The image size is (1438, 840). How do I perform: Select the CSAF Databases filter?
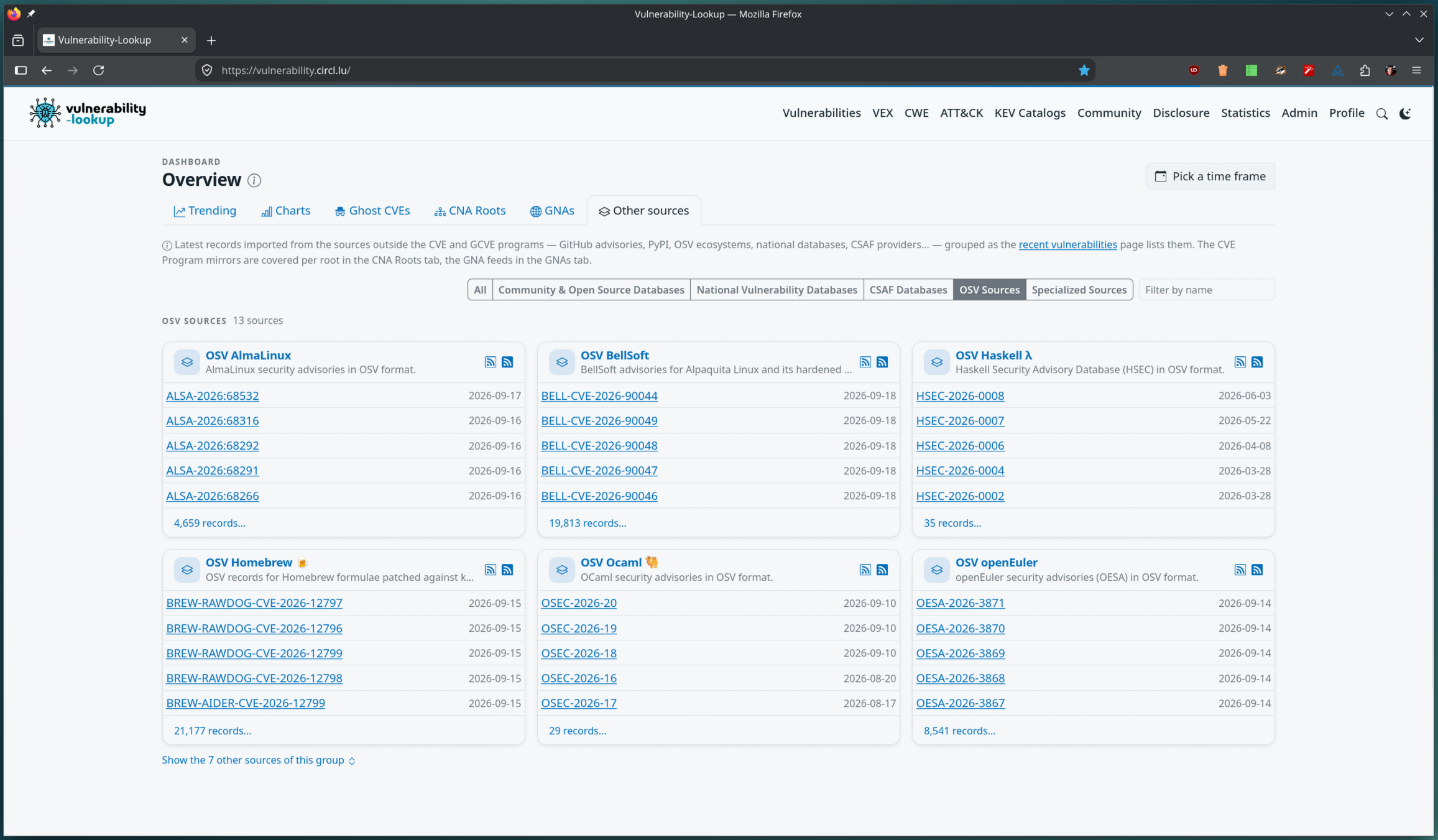(x=908, y=290)
